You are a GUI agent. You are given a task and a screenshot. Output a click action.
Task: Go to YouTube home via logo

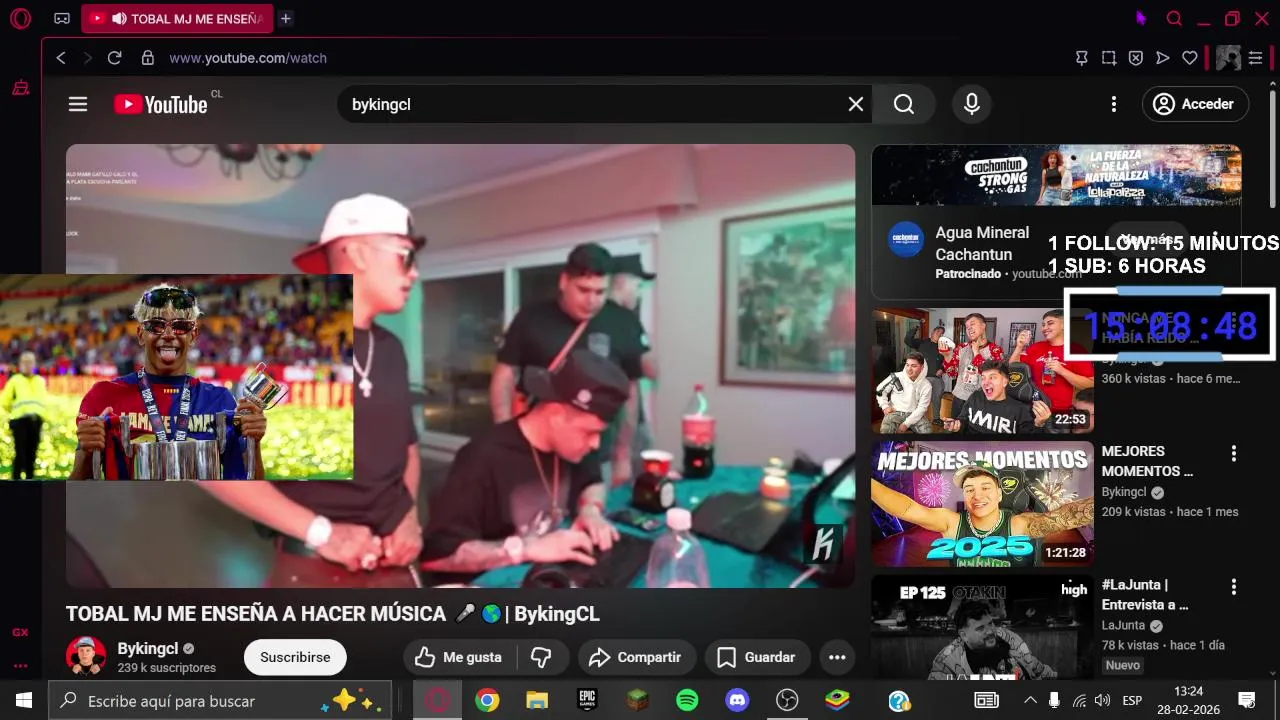coord(161,104)
